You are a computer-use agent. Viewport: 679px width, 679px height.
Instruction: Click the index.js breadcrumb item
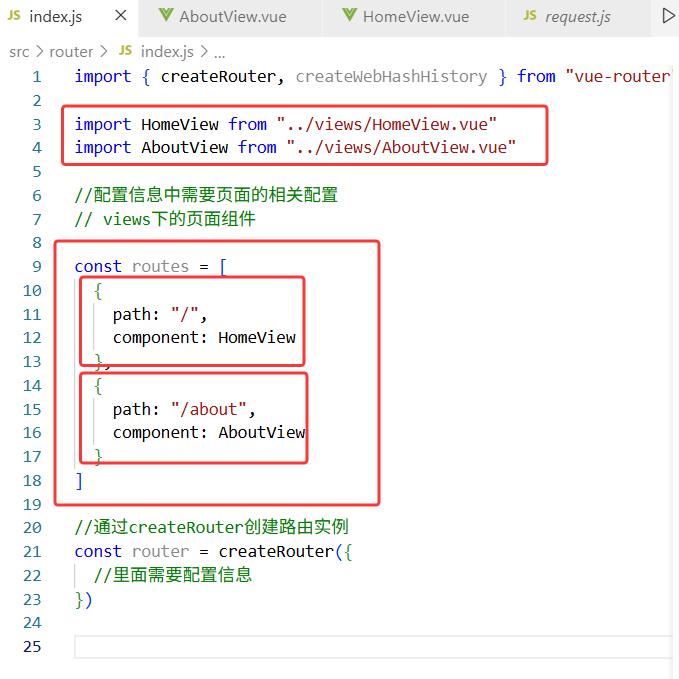click(x=167, y=52)
